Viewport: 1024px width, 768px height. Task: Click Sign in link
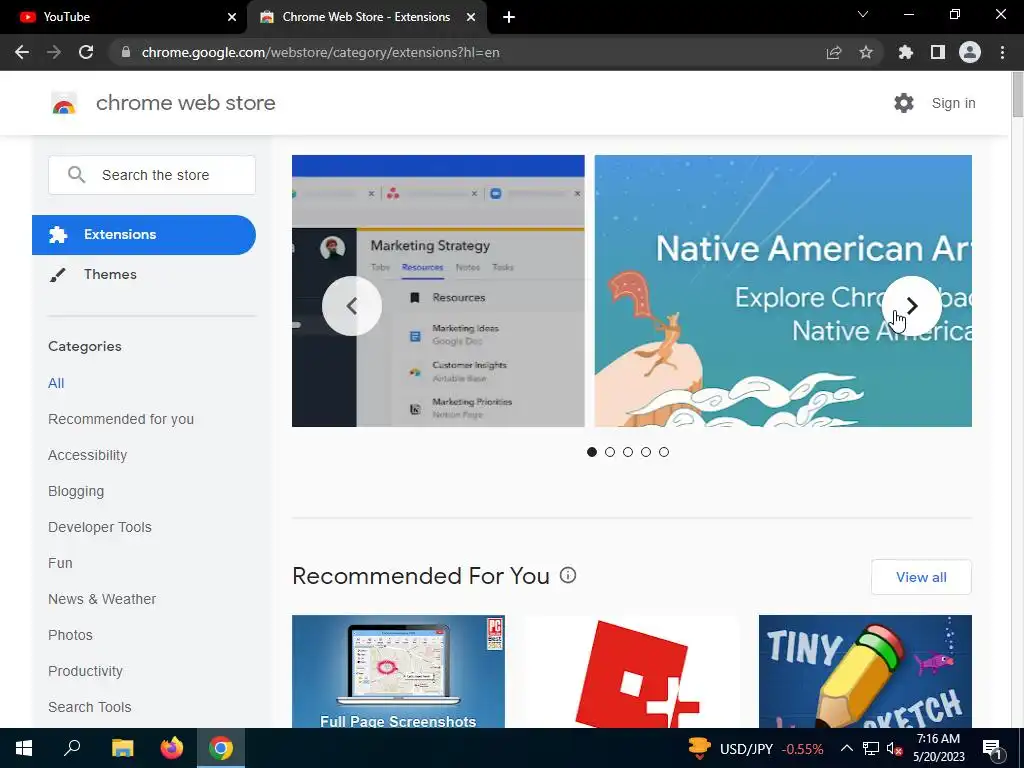point(953,103)
